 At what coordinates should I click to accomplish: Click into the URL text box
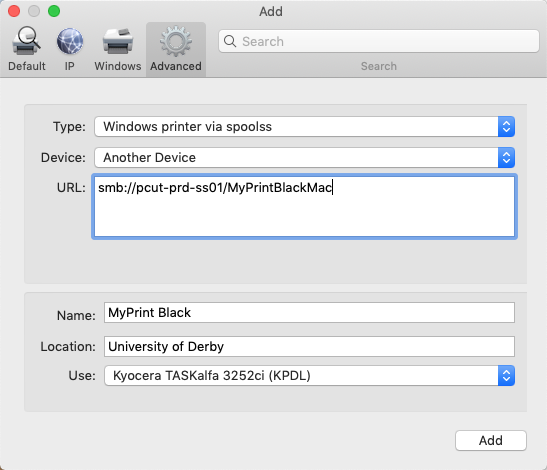pos(304,207)
